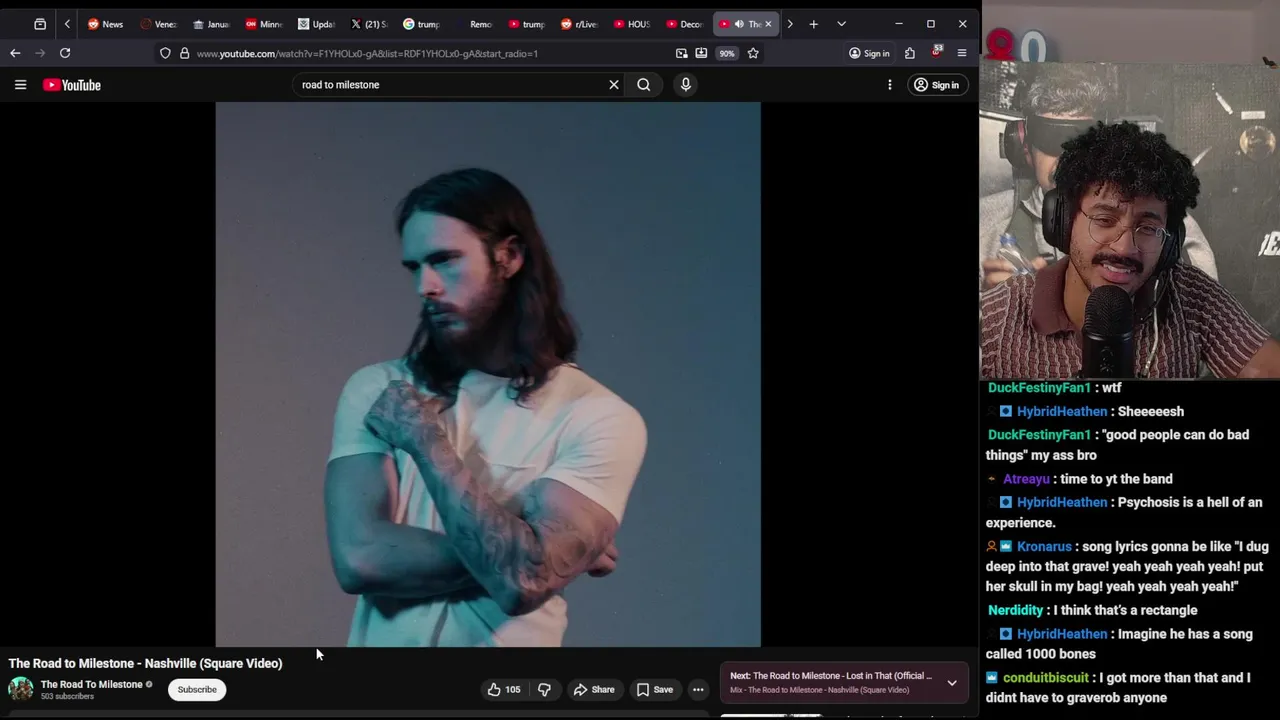Viewport: 1280px width, 720px height.
Task: Open YouTube settings three-dot menu
Action: pyautogui.click(x=890, y=85)
